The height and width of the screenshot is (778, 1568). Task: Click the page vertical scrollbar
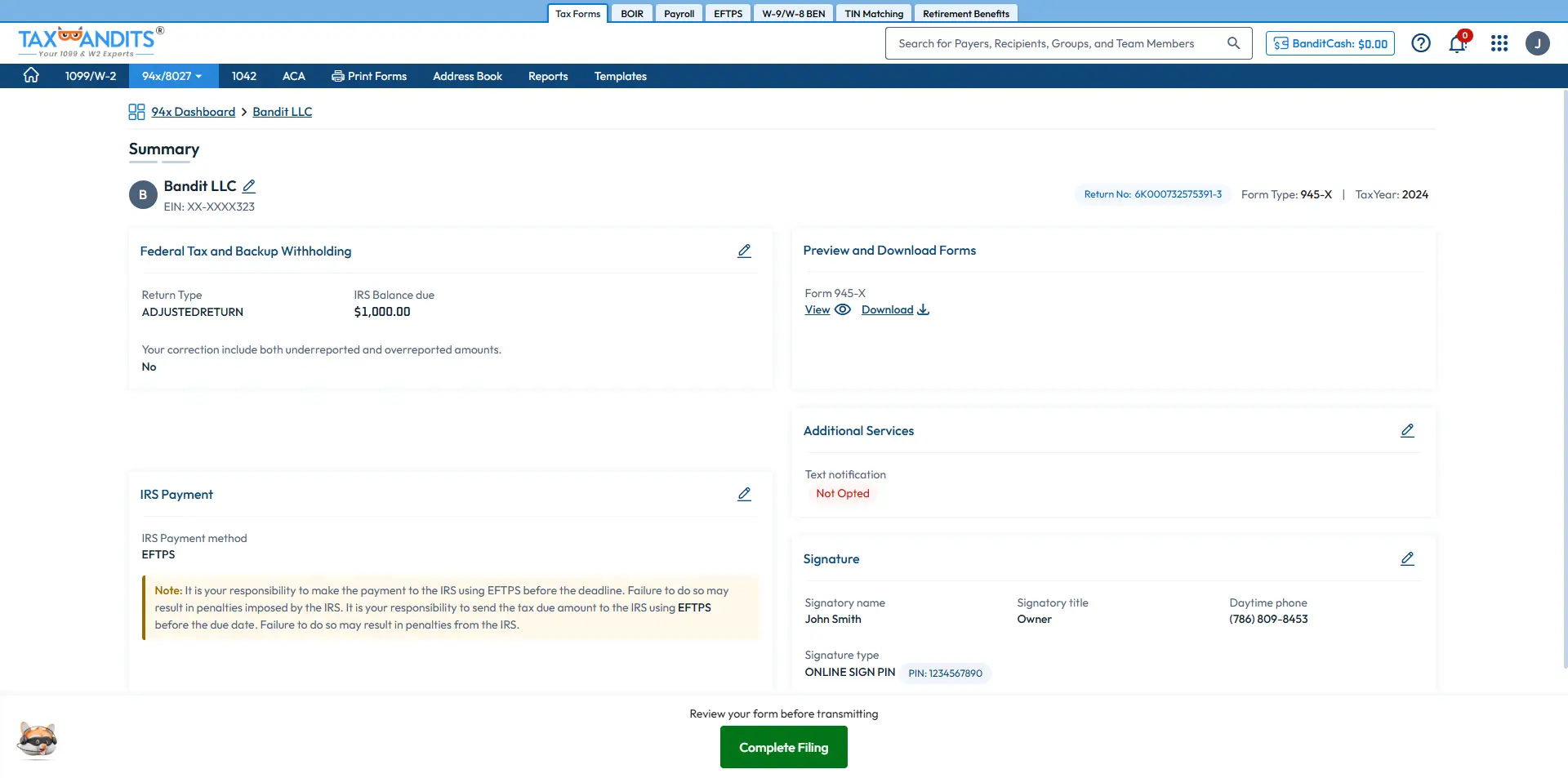coord(1564,380)
